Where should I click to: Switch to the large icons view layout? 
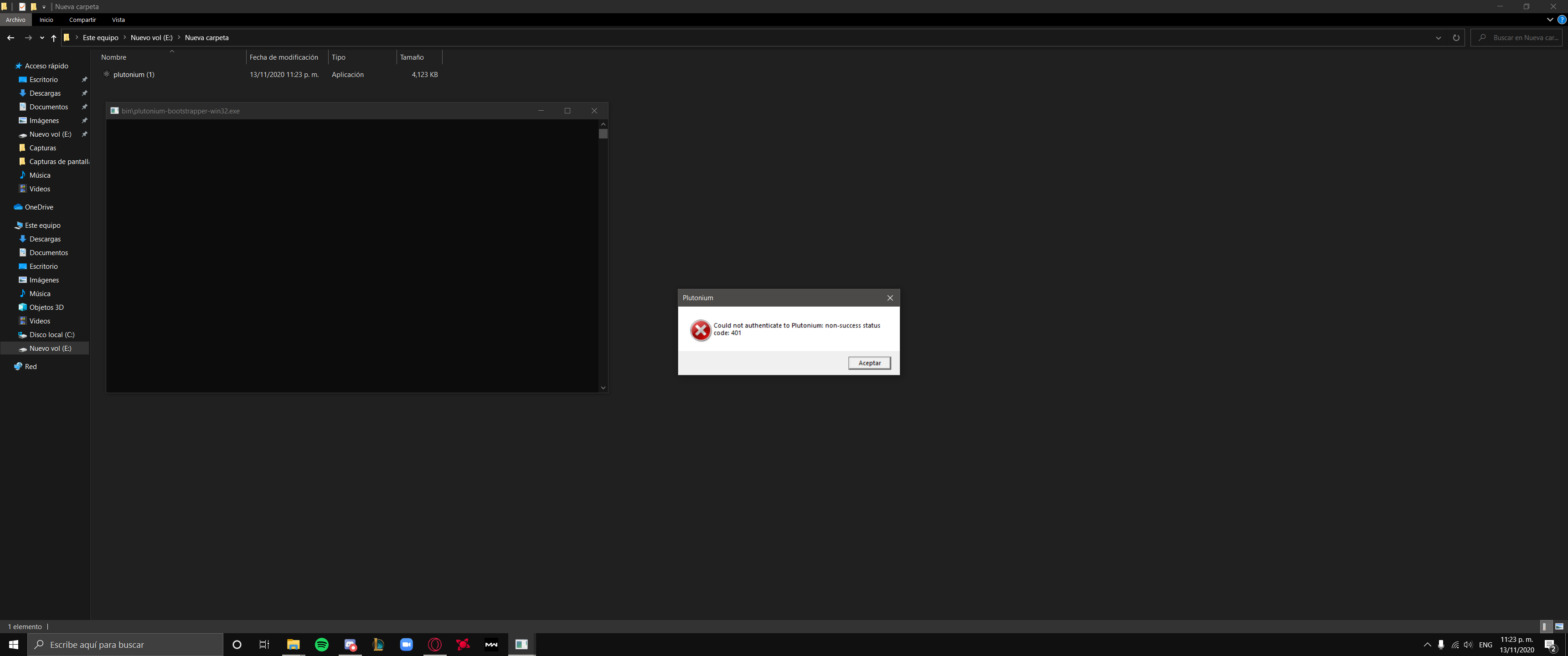tap(1558, 626)
